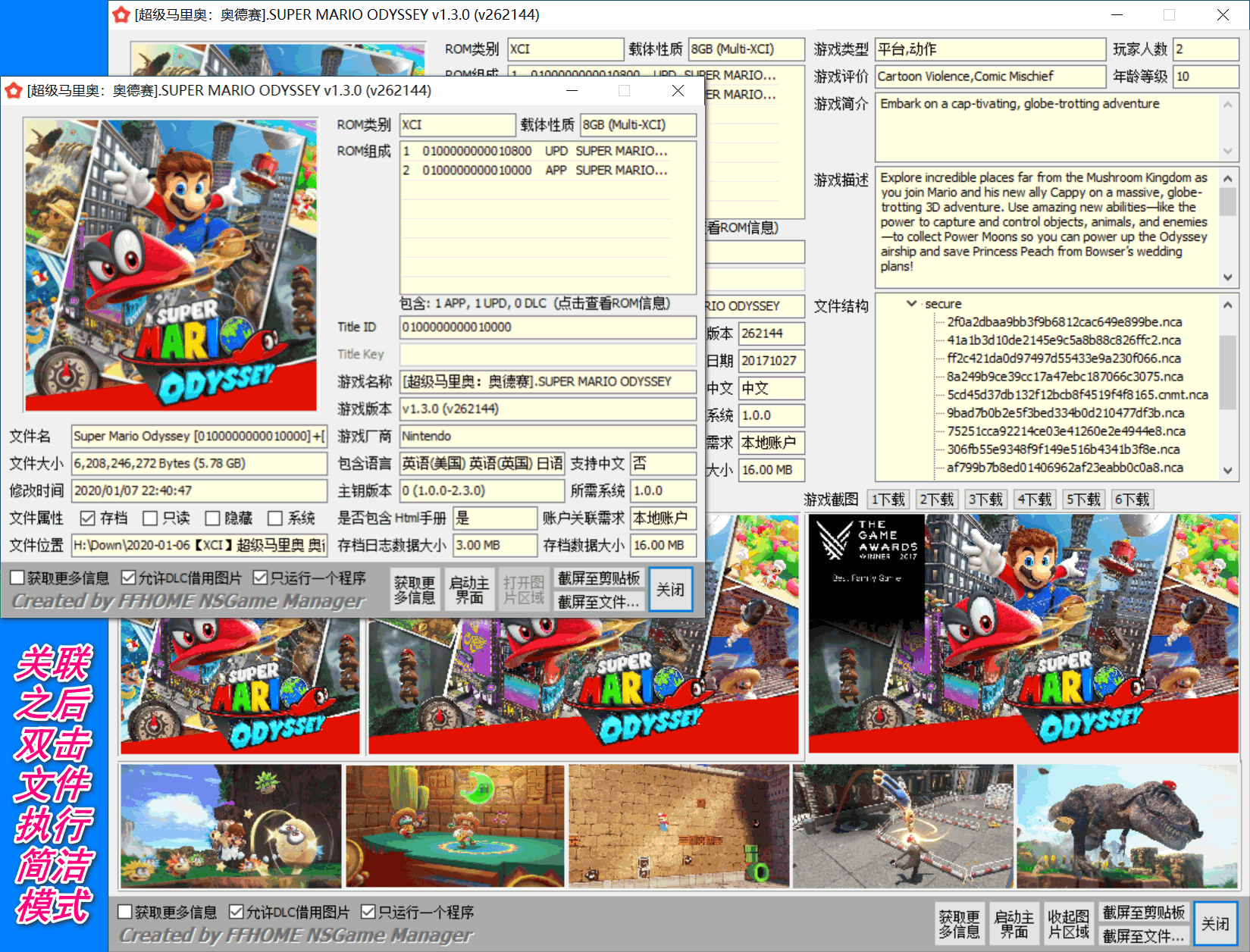
Task: Click Title ID field in front window
Action: click(x=547, y=327)
